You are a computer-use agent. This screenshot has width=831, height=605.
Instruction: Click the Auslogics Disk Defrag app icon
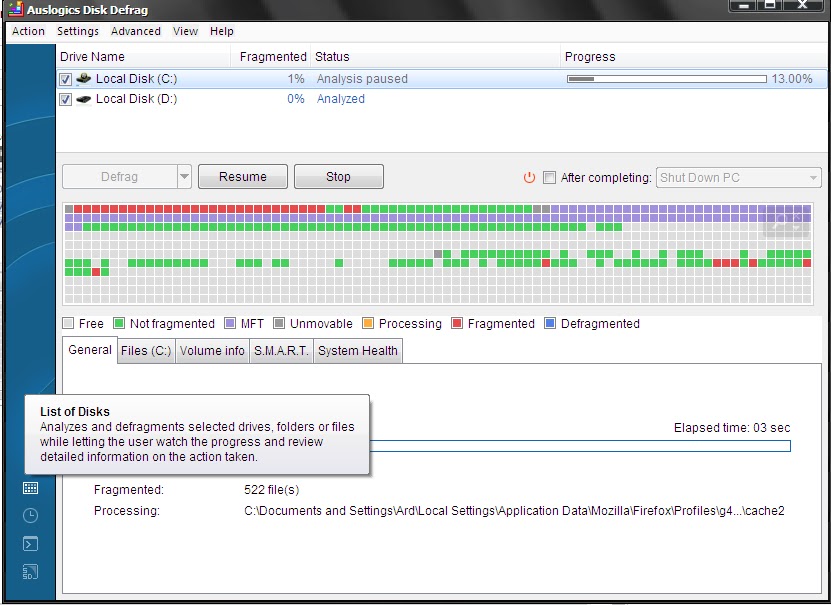[x=16, y=9]
